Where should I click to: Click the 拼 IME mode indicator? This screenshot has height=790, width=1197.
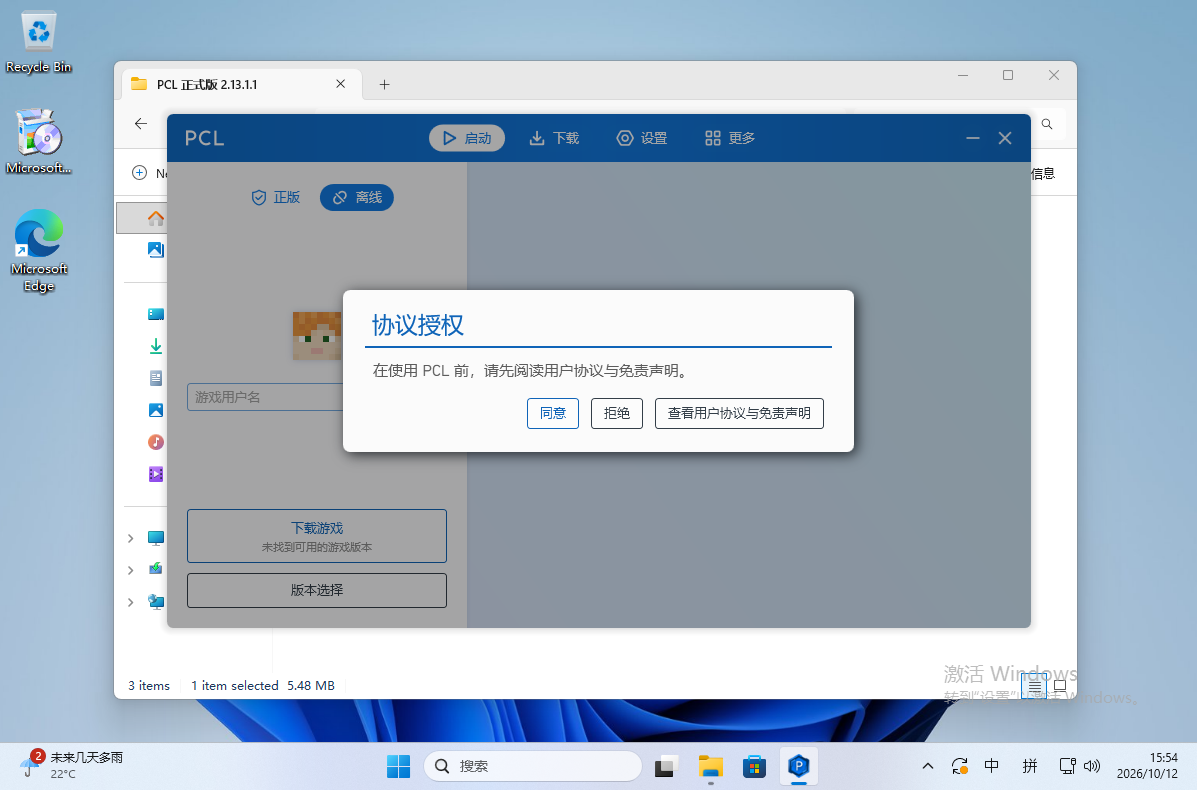click(1030, 766)
